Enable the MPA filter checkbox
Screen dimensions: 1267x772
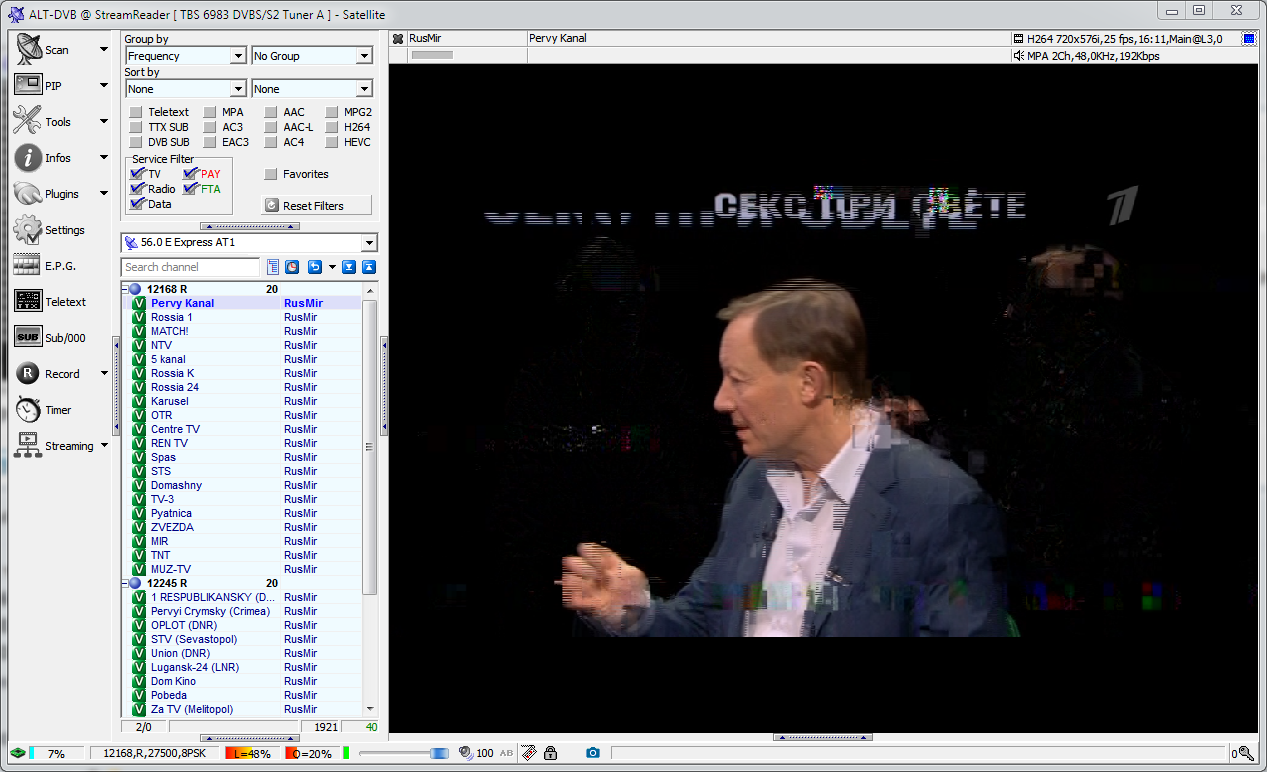pyautogui.click(x=210, y=112)
